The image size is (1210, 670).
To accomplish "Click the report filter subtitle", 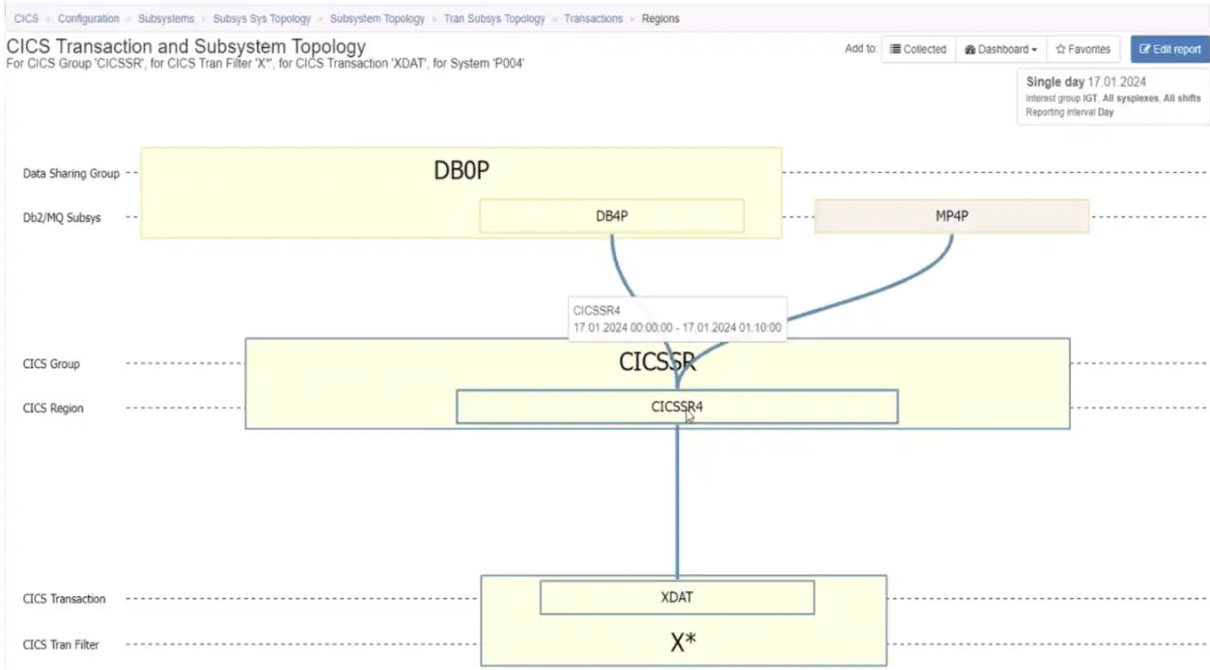I will point(266,63).
